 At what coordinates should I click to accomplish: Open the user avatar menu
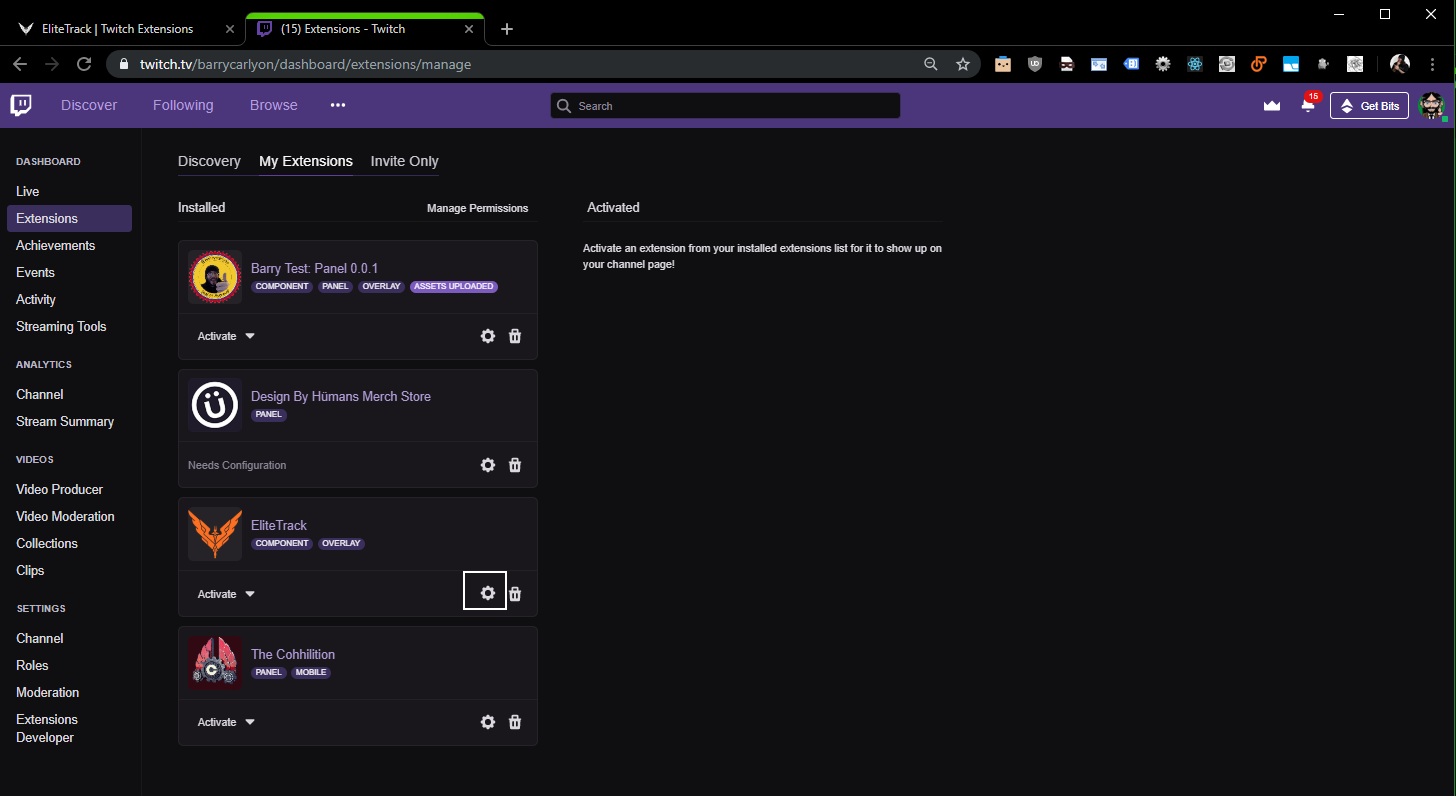(1432, 105)
